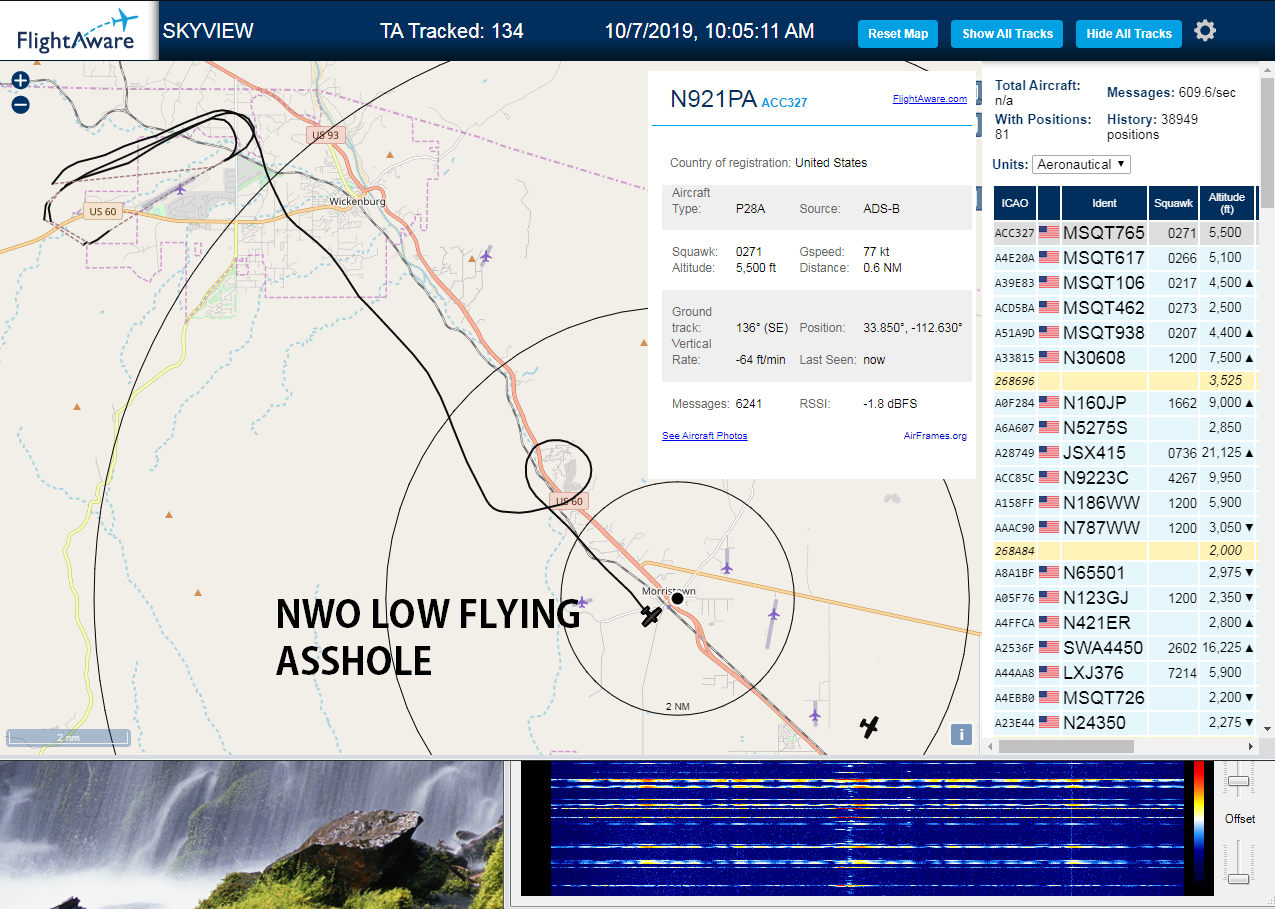Image resolution: width=1275 pixels, height=909 pixels.
Task: Select the MSQT938 aircraft row
Action: coord(1124,332)
